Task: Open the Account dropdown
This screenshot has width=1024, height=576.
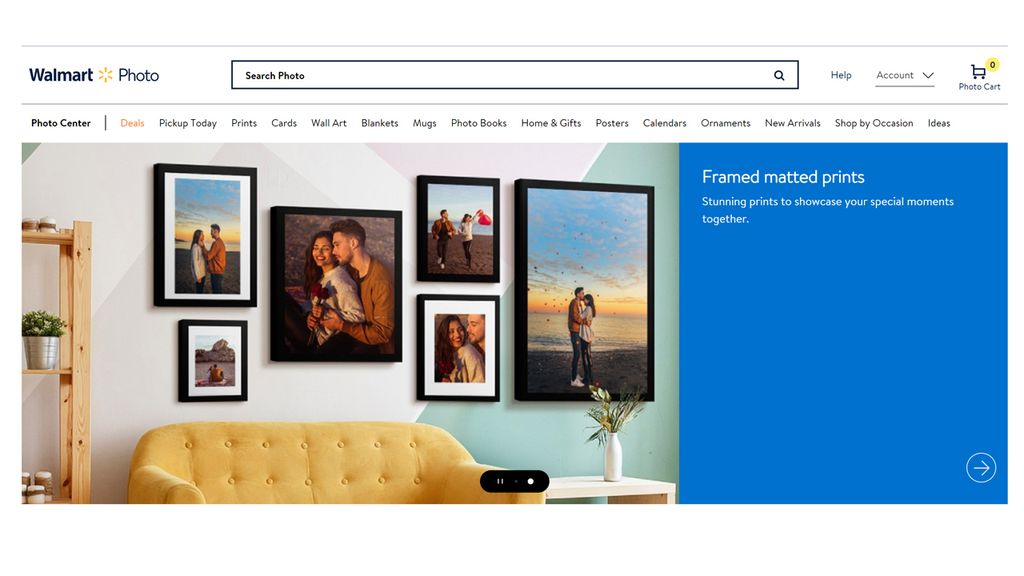Action: point(895,75)
